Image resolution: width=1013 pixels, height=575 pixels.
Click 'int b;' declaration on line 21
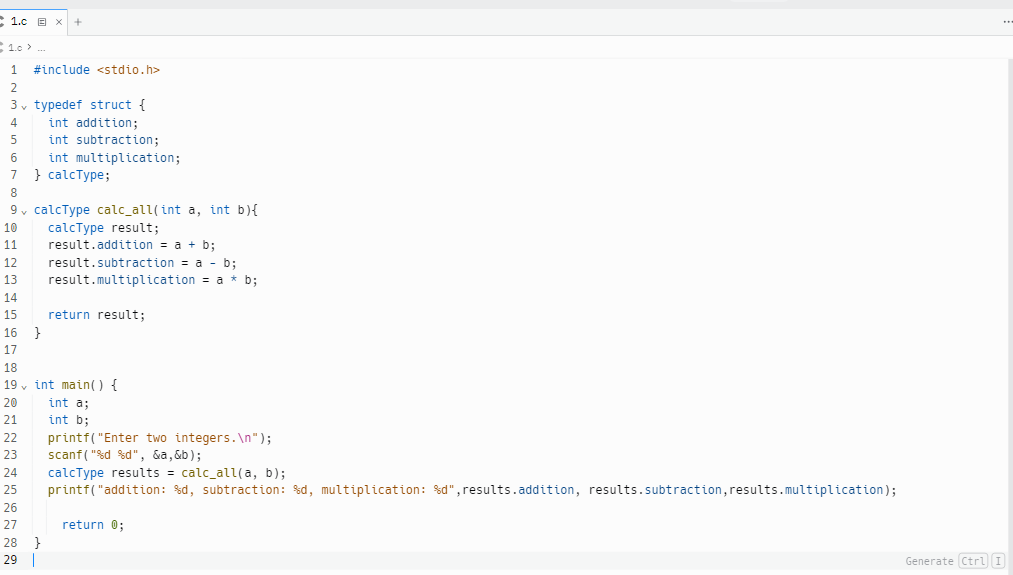(x=68, y=420)
